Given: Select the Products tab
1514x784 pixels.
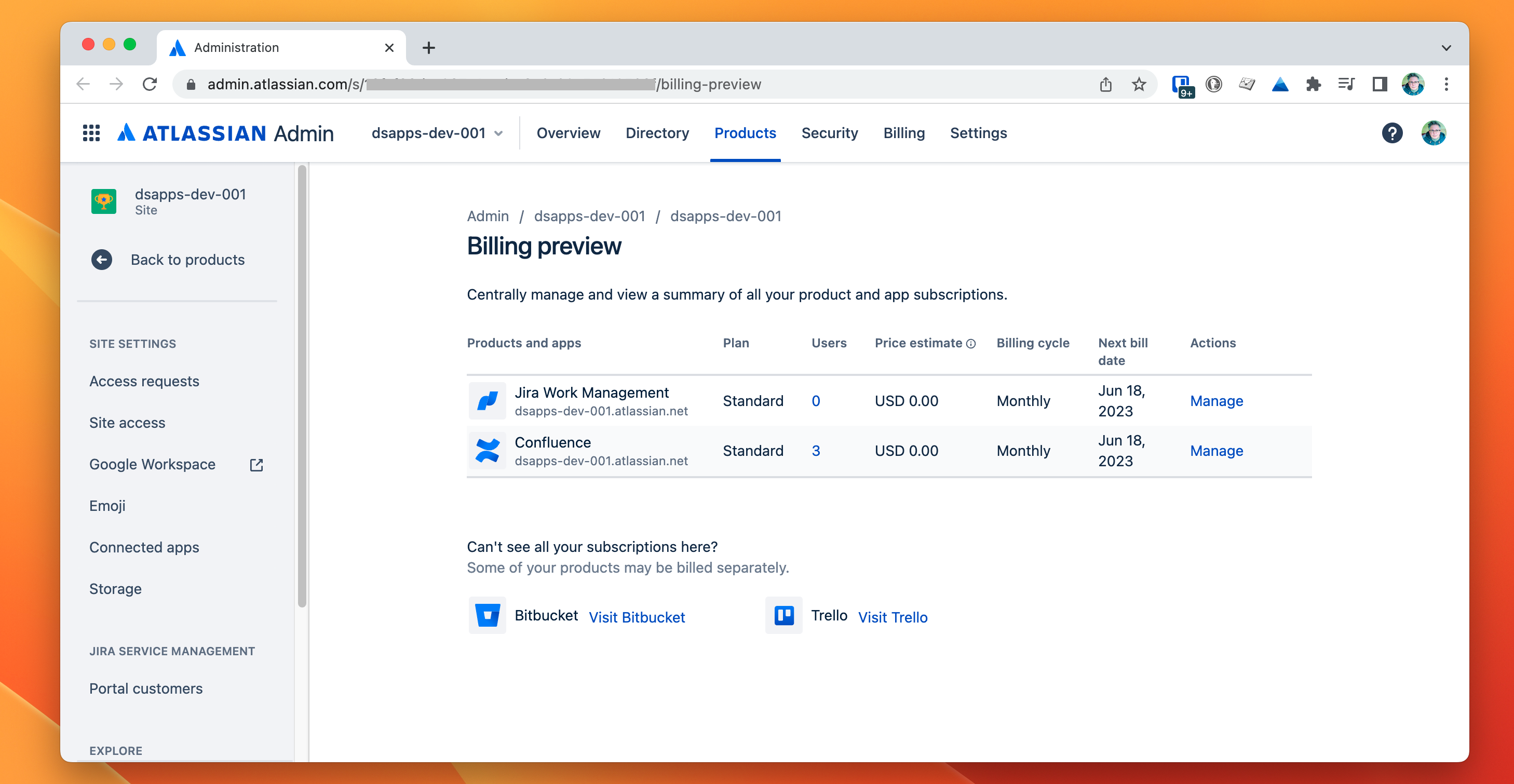Looking at the screenshot, I should pyautogui.click(x=745, y=133).
